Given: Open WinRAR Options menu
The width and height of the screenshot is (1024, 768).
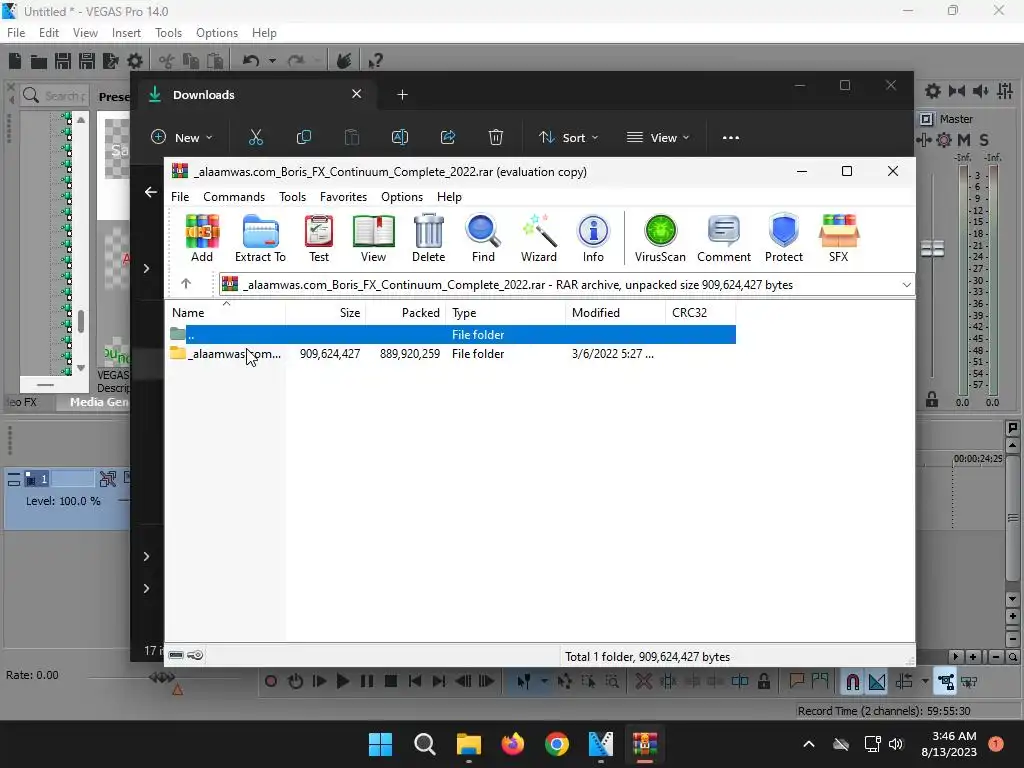Looking at the screenshot, I should tap(402, 197).
